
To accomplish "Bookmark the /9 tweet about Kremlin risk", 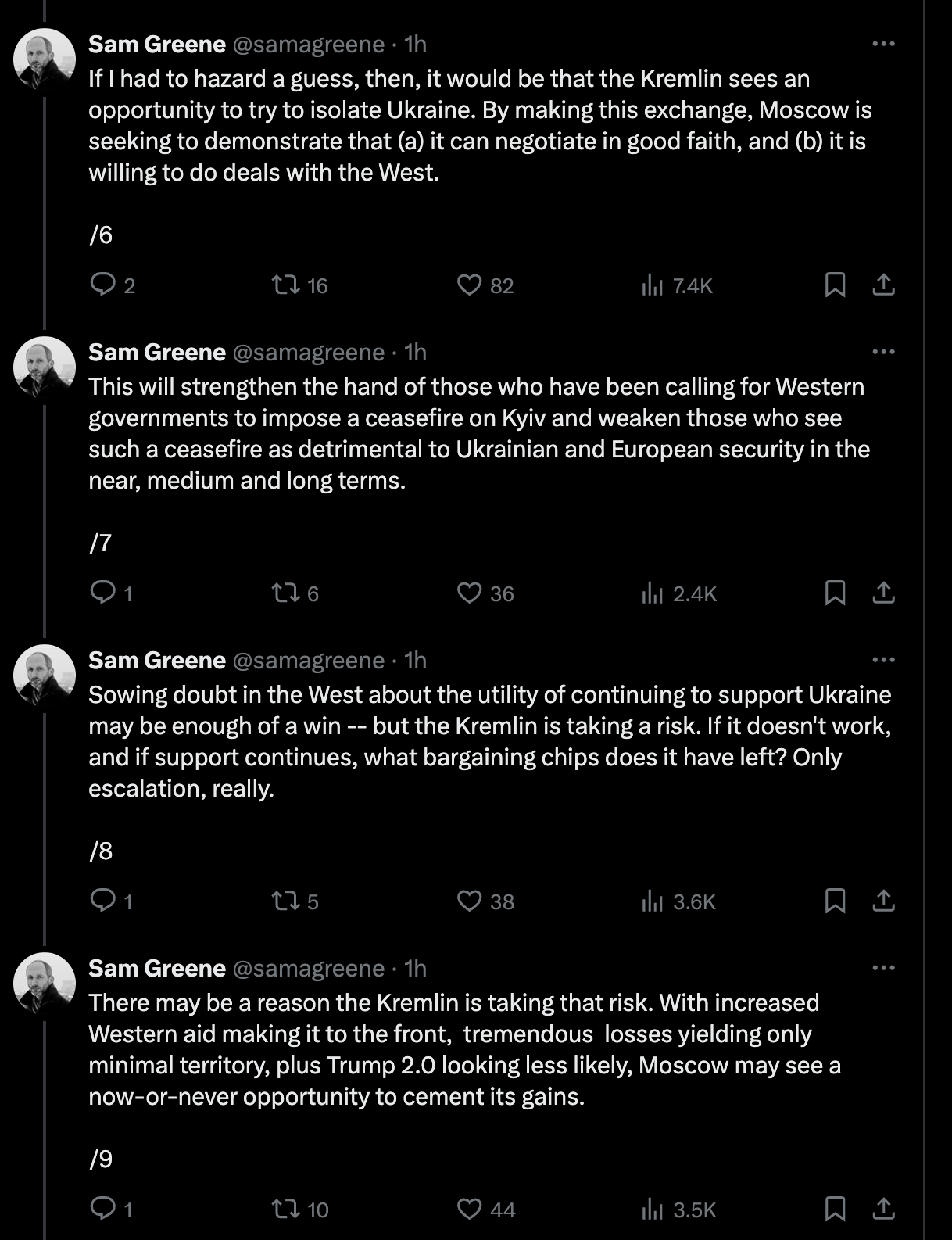I will click(836, 1210).
